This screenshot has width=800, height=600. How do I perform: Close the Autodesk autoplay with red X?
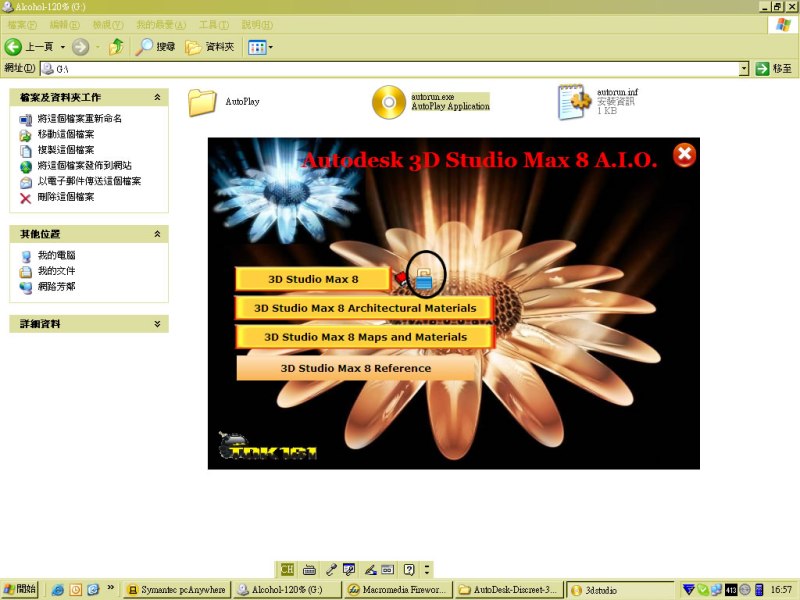click(684, 155)
